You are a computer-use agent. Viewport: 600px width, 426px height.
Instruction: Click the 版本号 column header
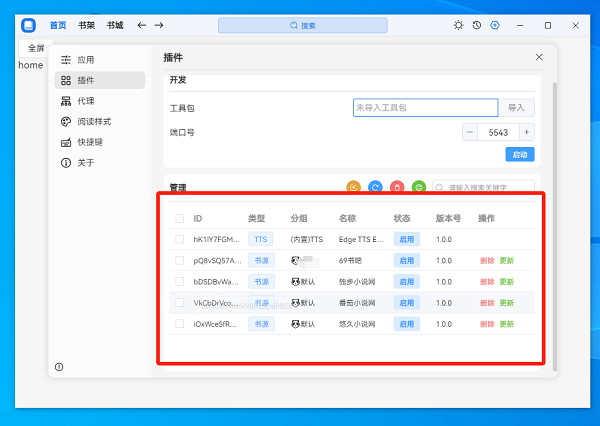[448, 218]
